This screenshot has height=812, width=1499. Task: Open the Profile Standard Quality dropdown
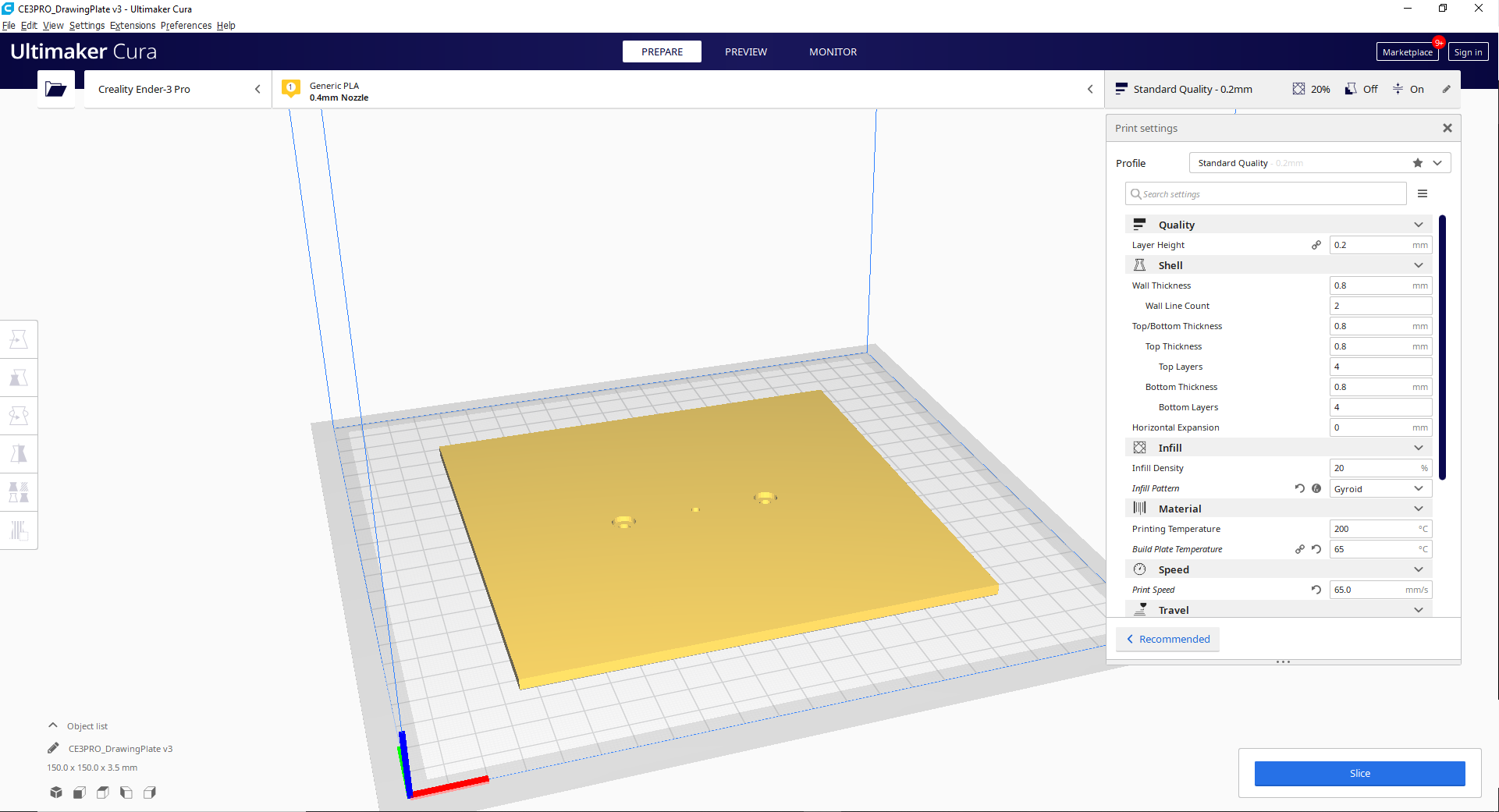coord(1320,163)
